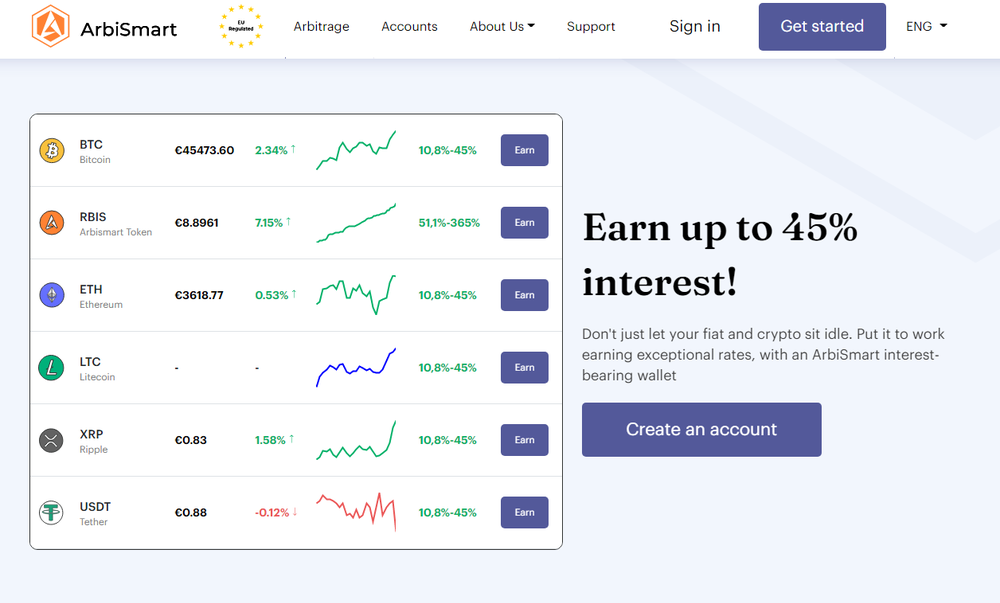Click the Bitcoin BTC coin icon

[x=51, y=150]
